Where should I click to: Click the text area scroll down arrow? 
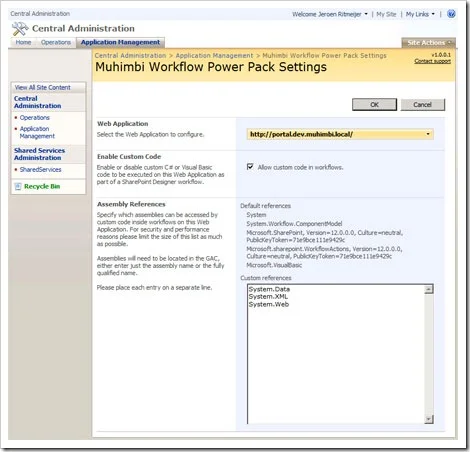[x=429, y=419]
